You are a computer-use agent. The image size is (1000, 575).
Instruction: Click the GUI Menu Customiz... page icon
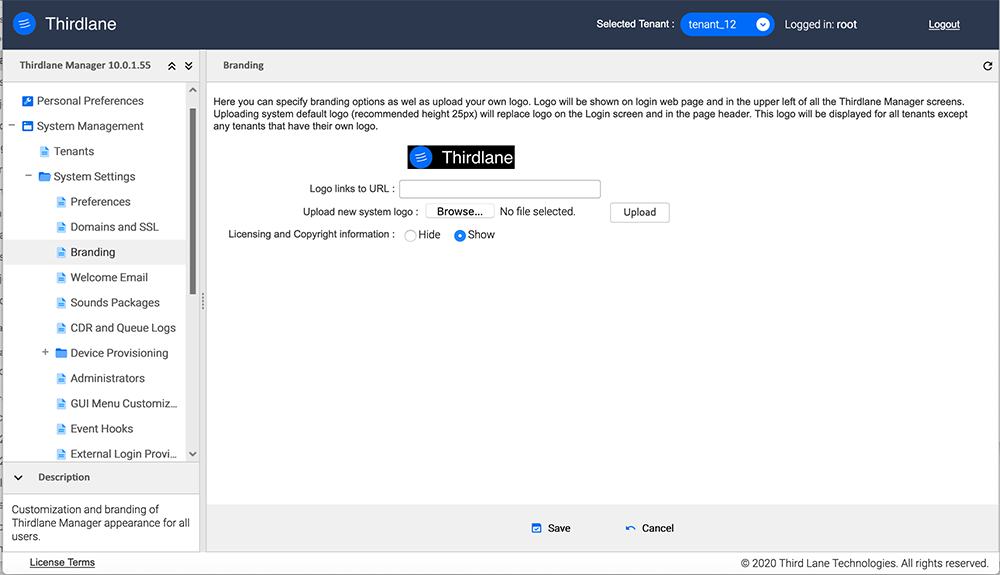[x=61, y=404]
